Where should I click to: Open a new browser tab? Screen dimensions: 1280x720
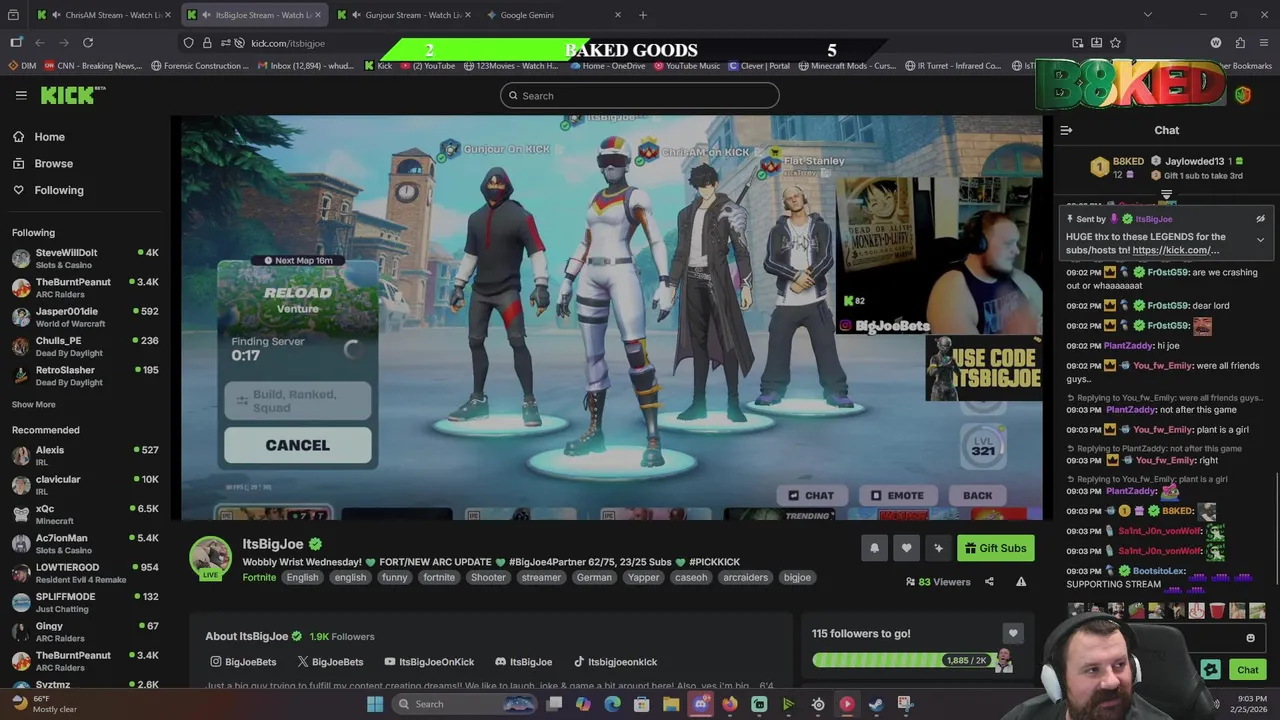pyautogui.click(x=643, y=15)
